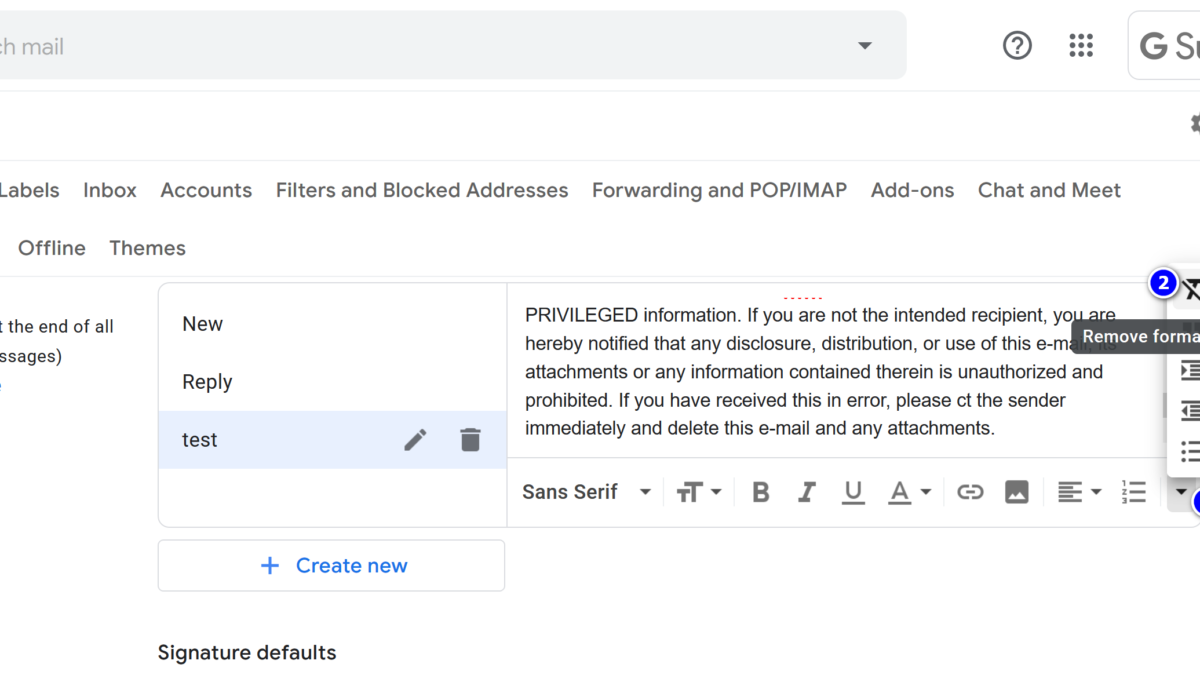Select the Reply signature entry
Image resolution: width=1200 pixels, height=675 pixels.
(207, 382)
